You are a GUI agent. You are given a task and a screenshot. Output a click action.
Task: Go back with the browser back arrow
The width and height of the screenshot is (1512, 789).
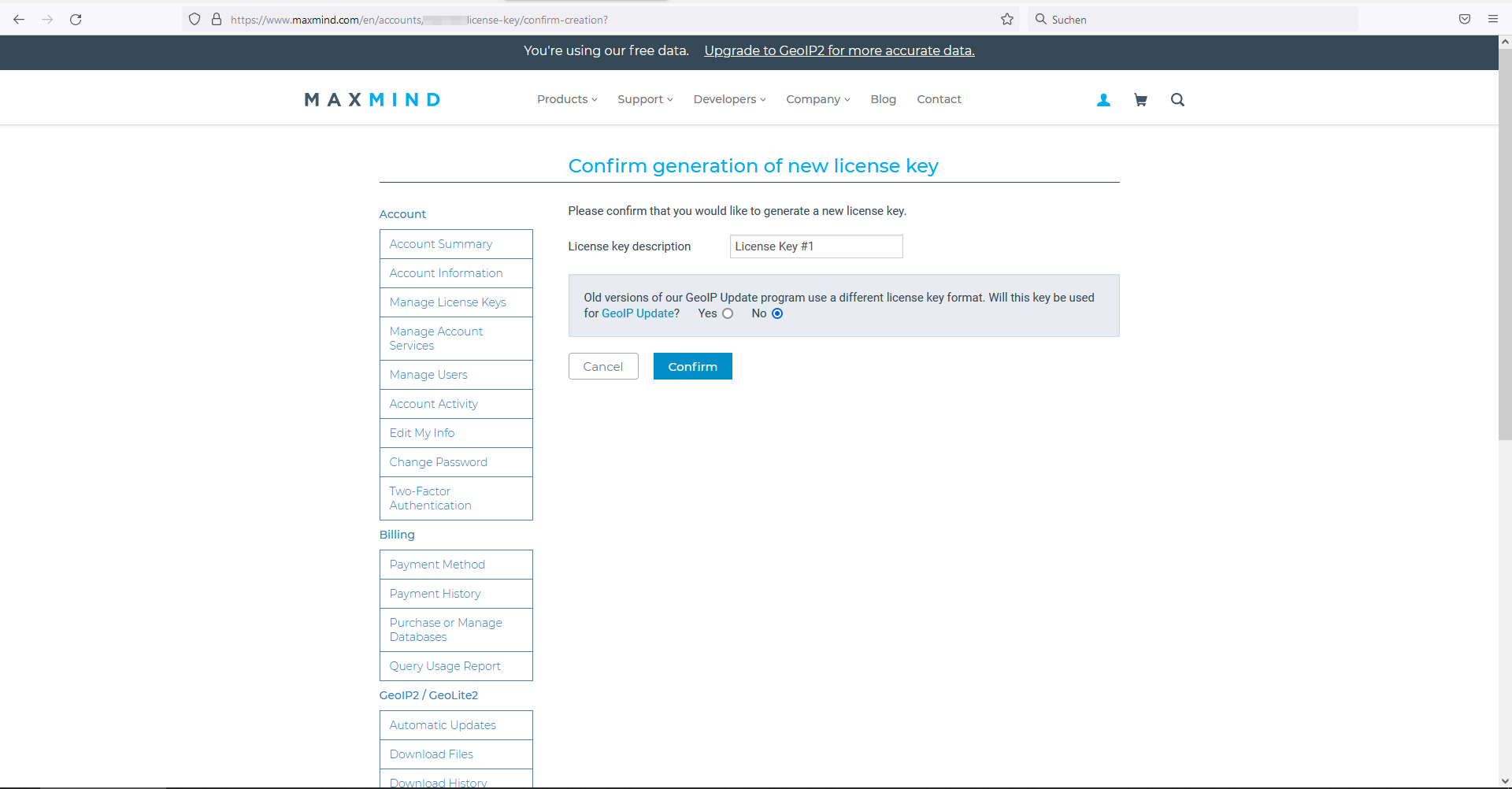tap(19, 20)
